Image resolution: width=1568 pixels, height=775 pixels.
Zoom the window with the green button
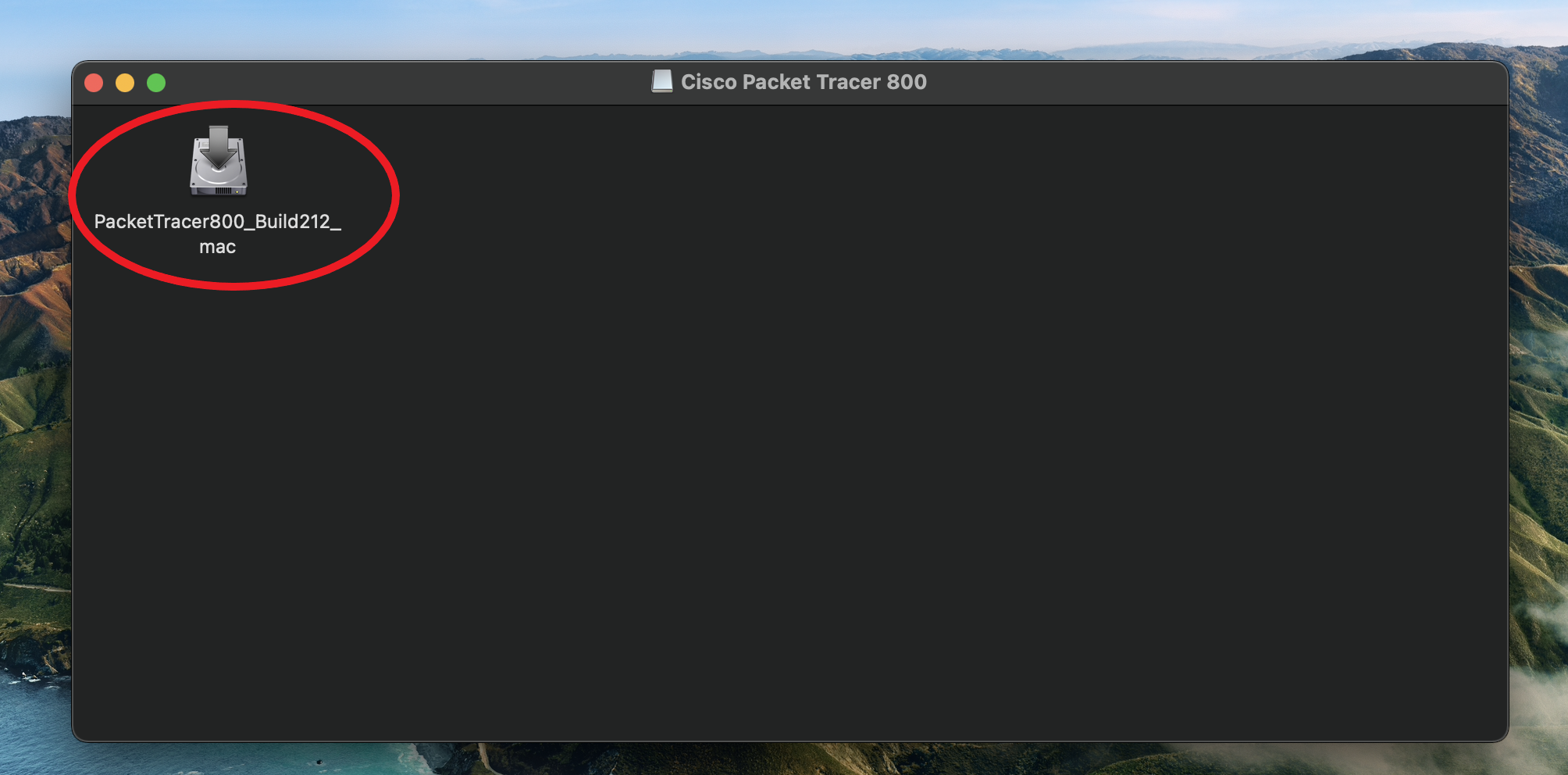click(156, 83)
